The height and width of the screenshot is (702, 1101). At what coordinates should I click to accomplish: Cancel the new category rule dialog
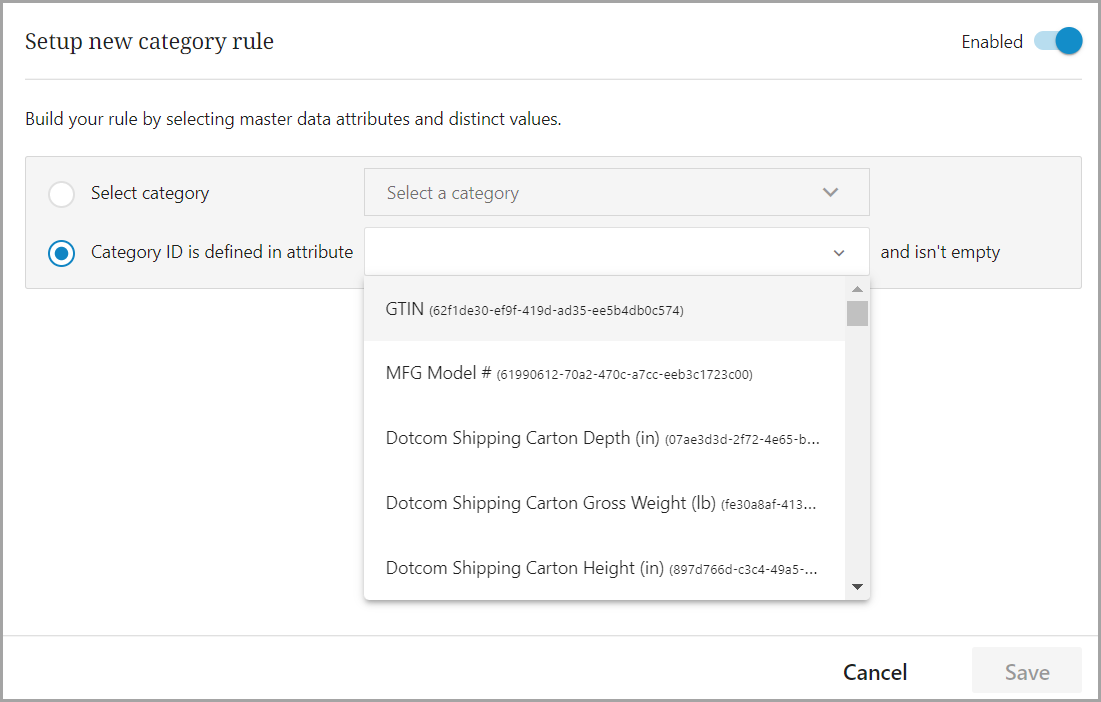[875, 672]
